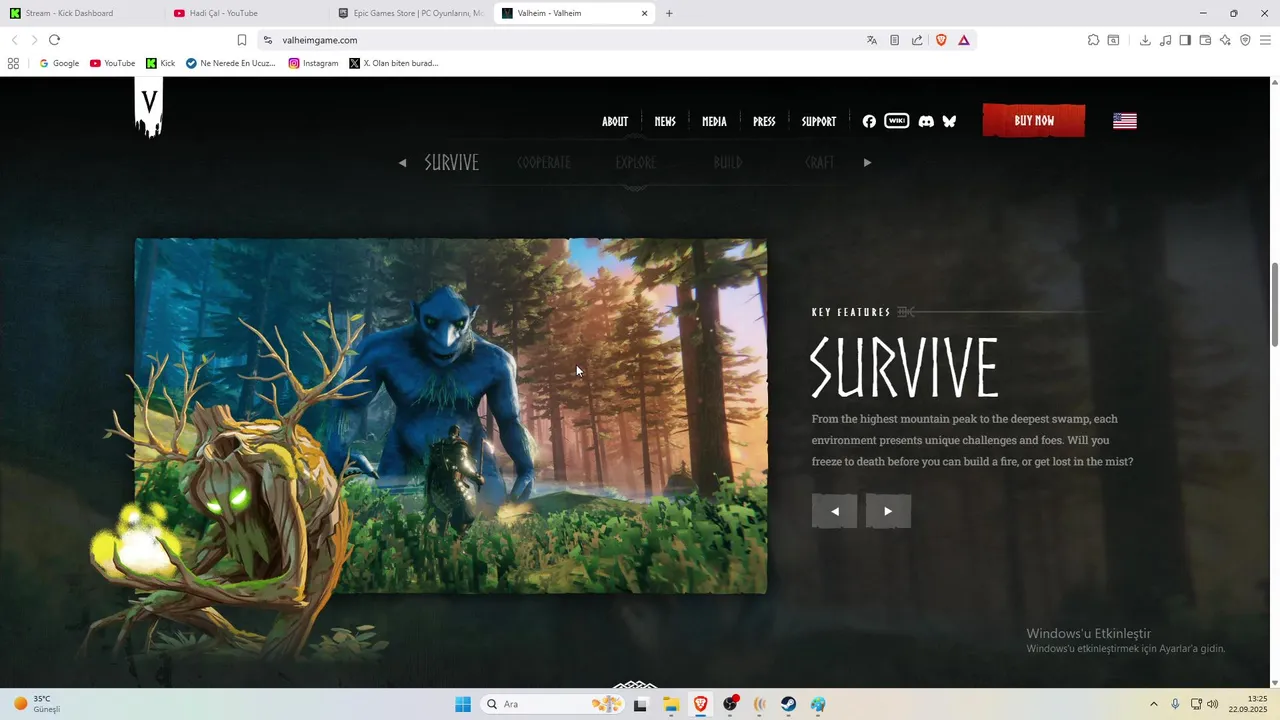
Task: Open the PRESS menu item
Action: [x=764, y=121]
